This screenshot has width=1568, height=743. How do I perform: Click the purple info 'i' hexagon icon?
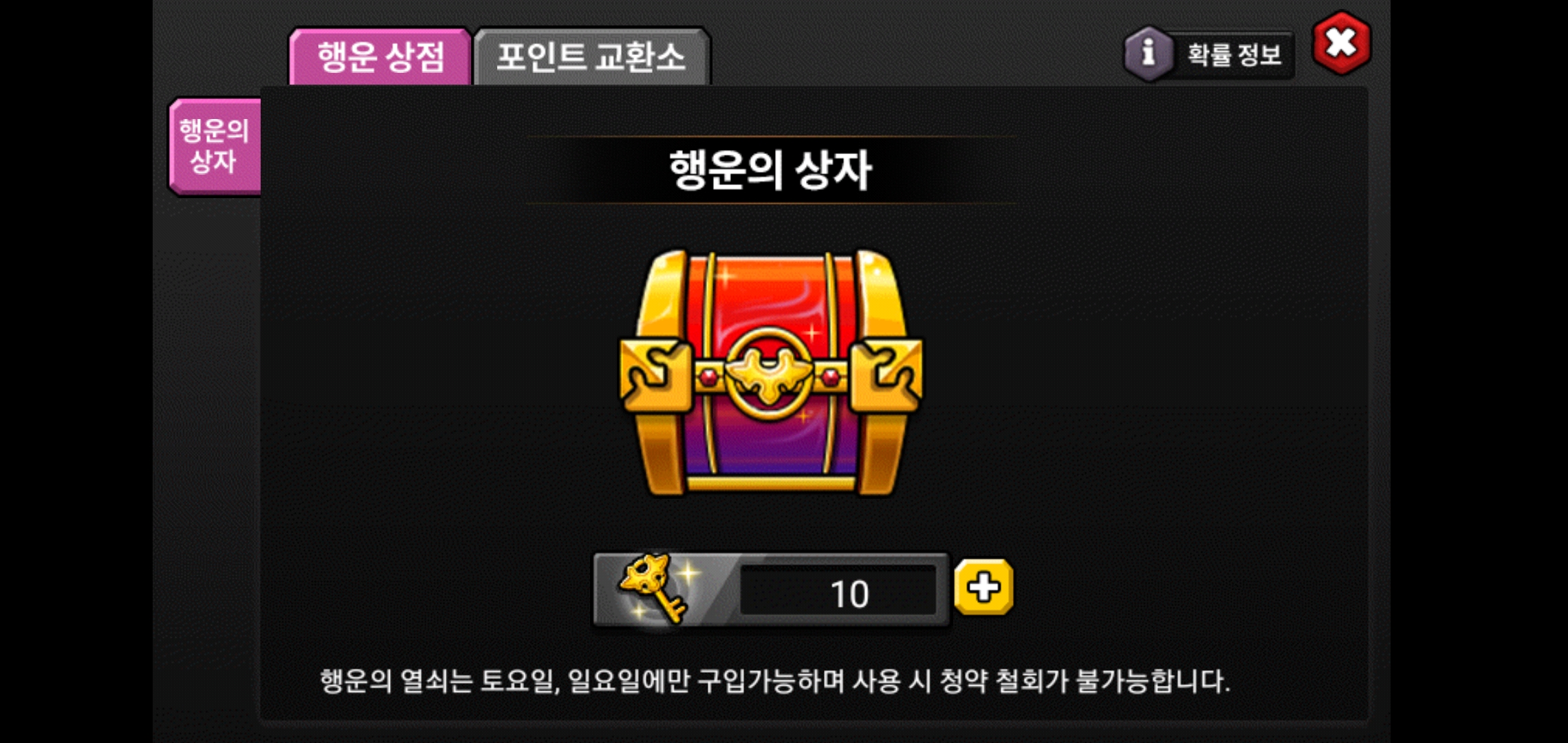coord(1148,53)
